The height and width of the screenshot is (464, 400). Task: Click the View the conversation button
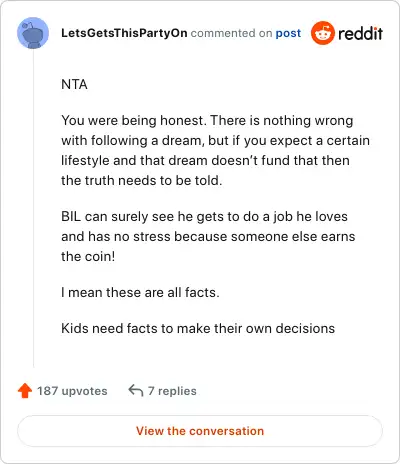[200, 431]
